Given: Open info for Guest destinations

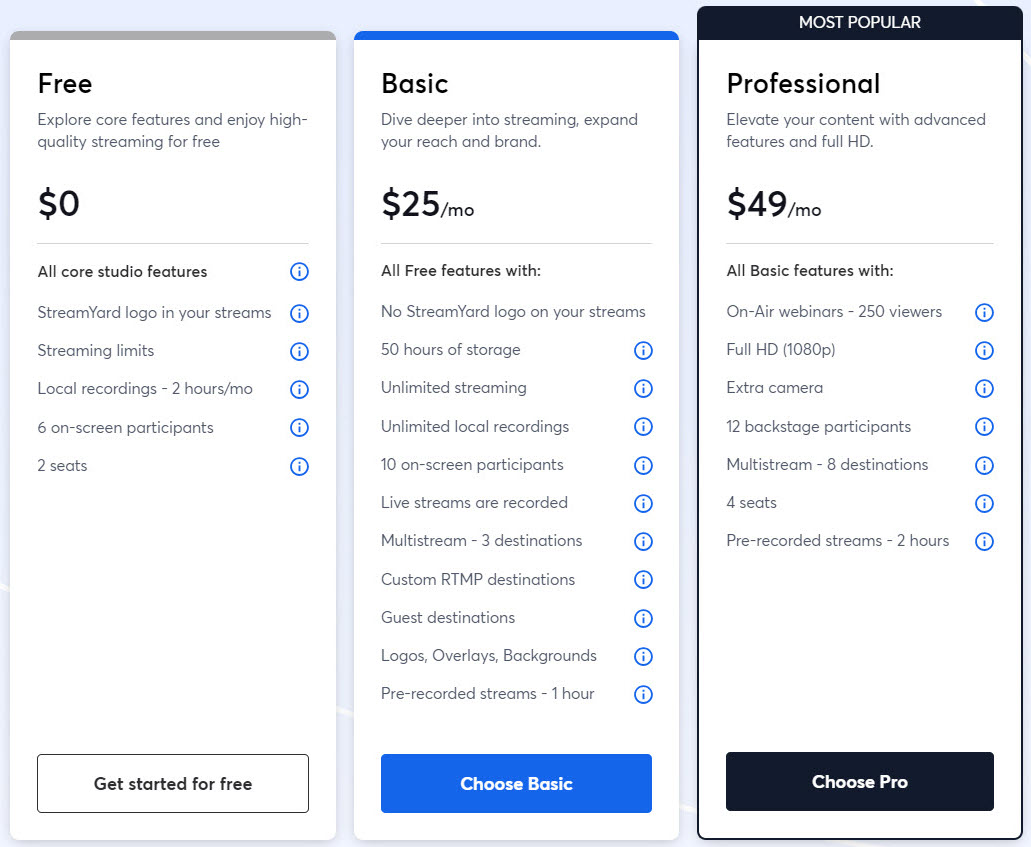Looking at the screenshot, I should (x=643, y=618).
